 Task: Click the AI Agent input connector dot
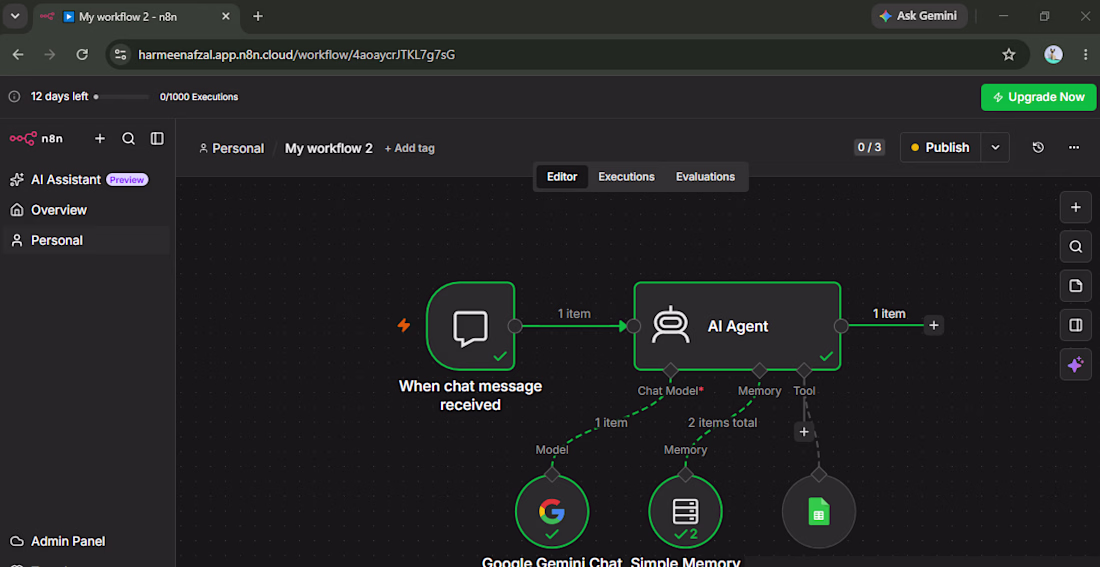click(x=633, y=326)
